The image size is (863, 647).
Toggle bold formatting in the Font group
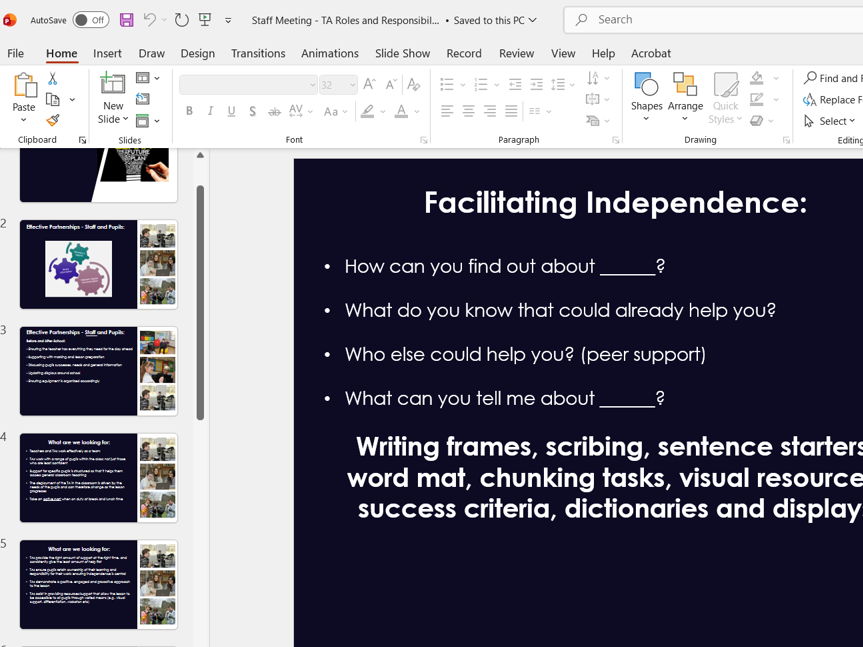189,111
